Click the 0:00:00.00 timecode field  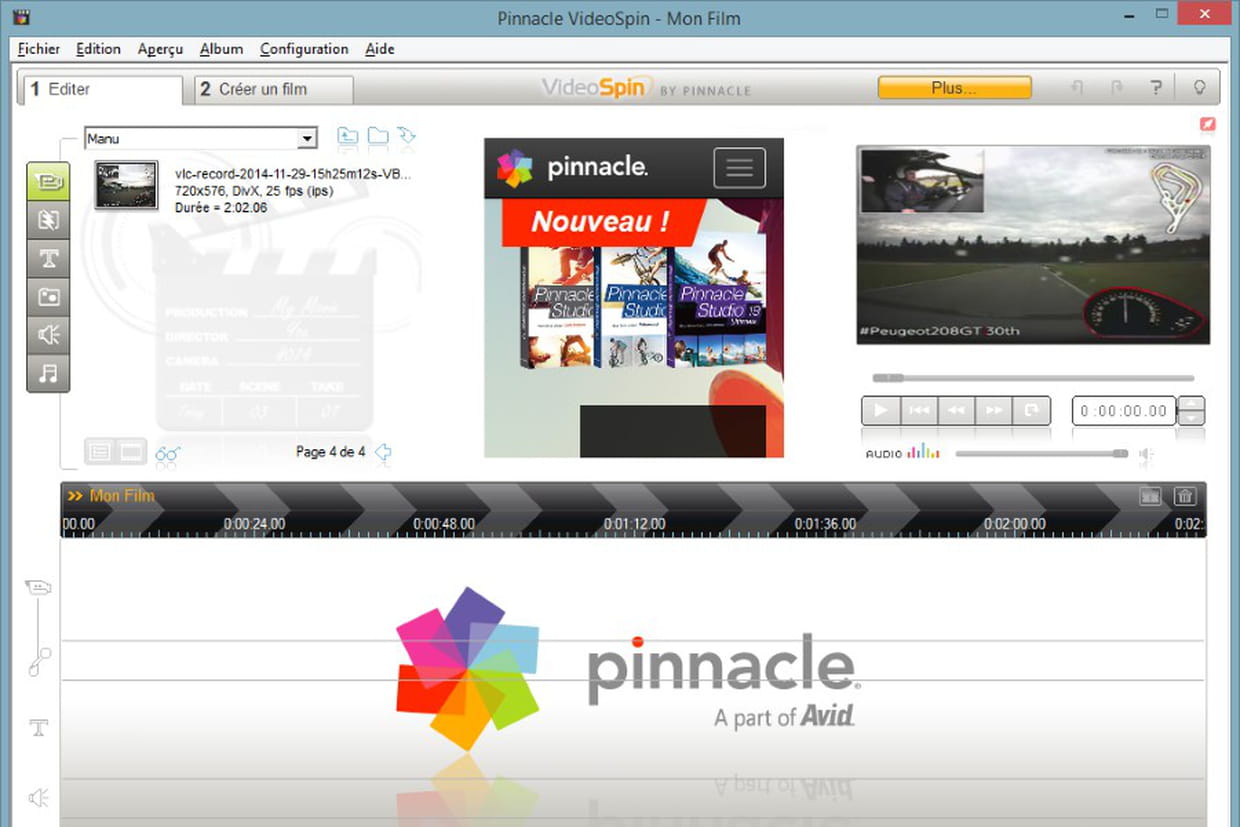(x=1124, y=411)
